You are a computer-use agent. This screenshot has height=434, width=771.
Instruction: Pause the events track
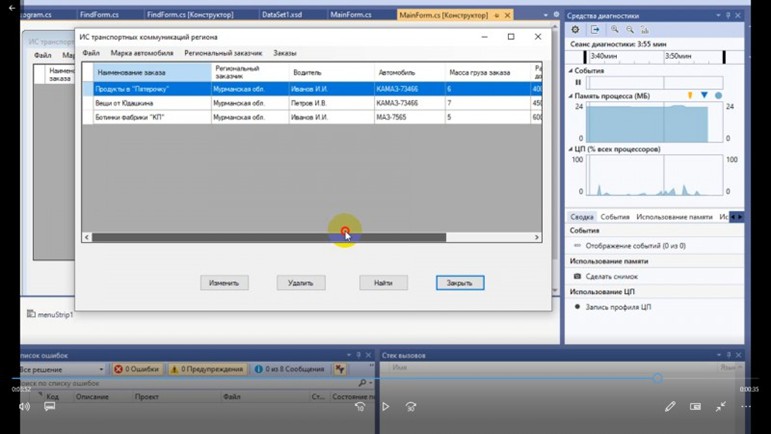pos(578,82)
